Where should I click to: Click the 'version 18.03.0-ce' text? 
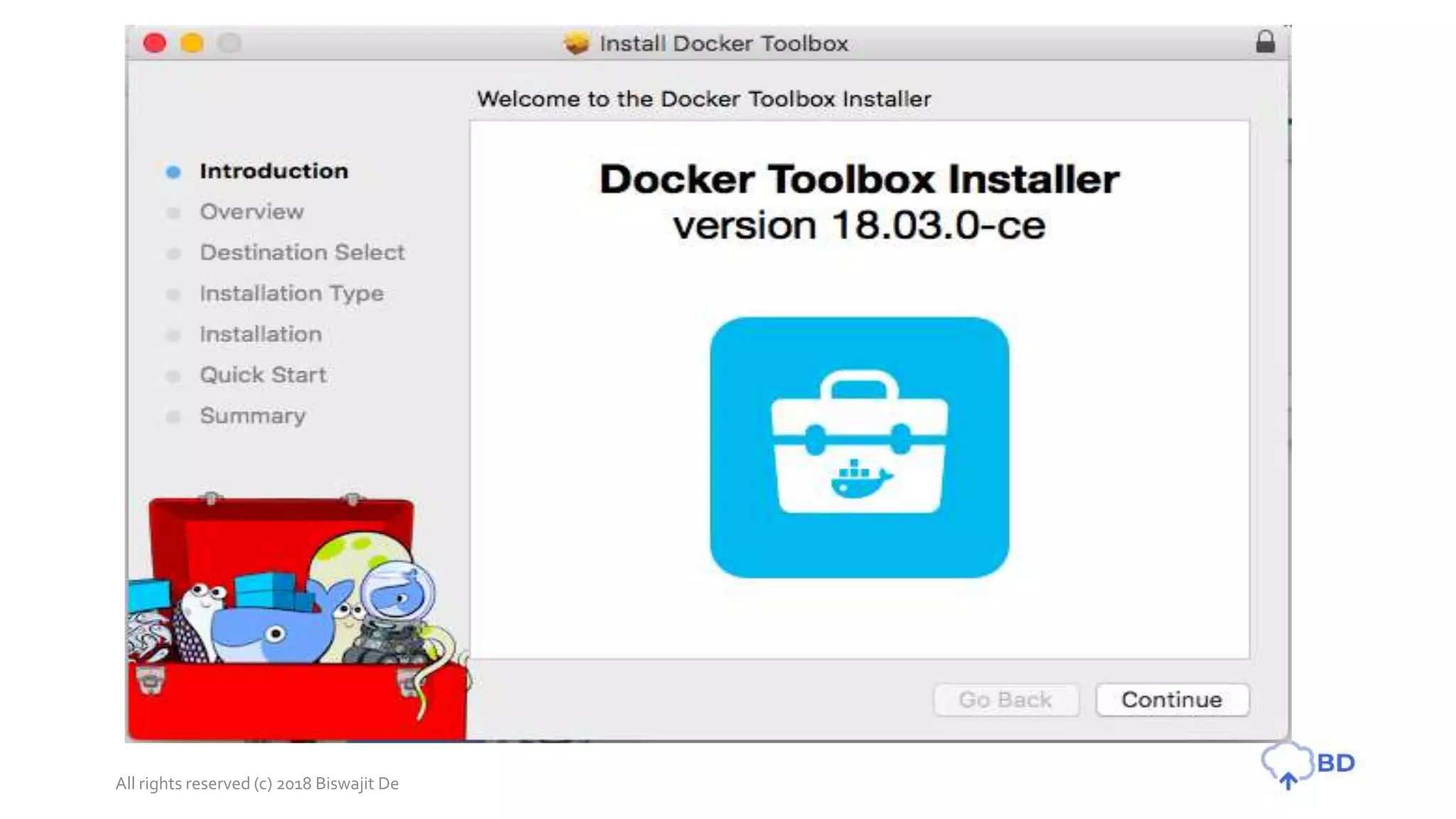coord(859,225)
